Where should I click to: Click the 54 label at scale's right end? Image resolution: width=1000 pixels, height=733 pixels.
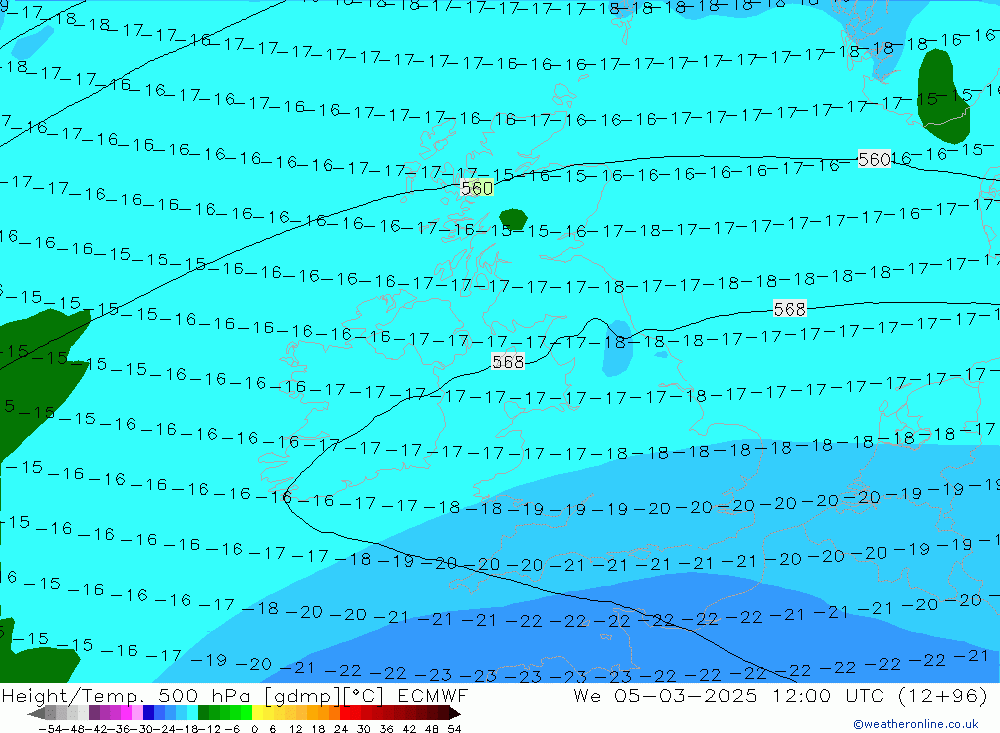coord(454,729)
